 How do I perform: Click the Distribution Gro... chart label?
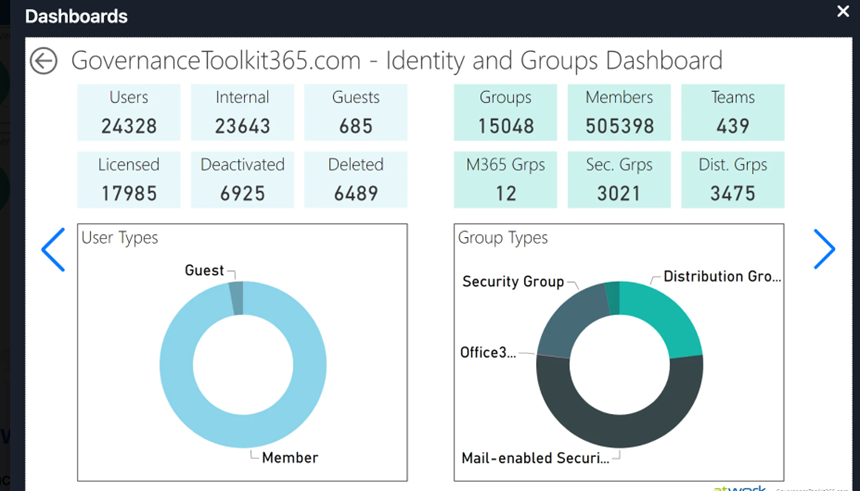click(x=722, y=276)
